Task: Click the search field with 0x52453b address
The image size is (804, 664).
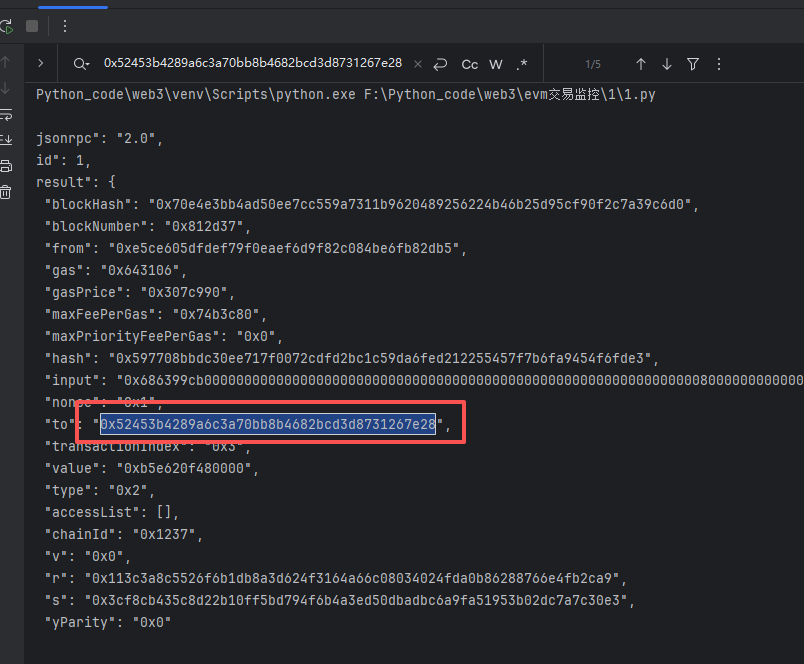Action: pyautogui.click(x=253, y=63)
